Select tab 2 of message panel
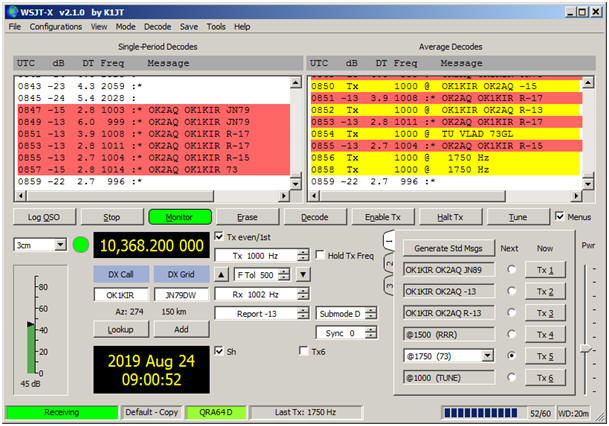Viewport: 609px width, 426px height. pos(389,263)
